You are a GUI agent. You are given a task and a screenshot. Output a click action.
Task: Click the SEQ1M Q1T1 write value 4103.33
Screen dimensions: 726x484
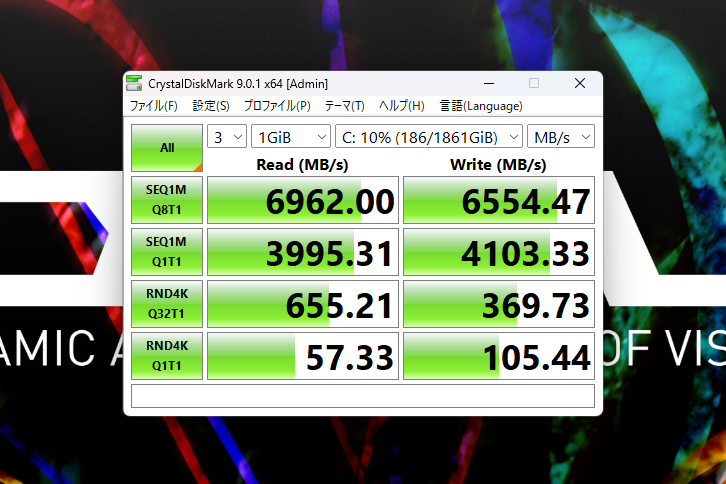pos(499,252)
